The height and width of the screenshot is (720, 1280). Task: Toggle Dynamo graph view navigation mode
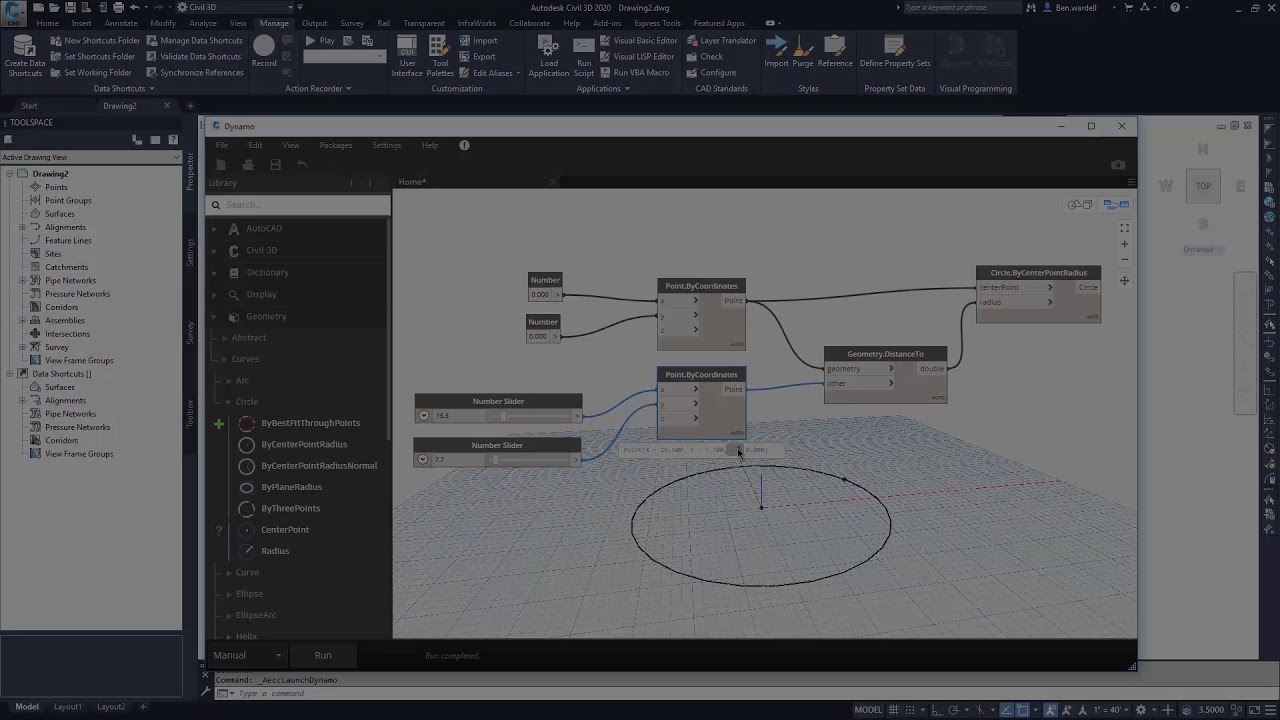point(1116,205)
